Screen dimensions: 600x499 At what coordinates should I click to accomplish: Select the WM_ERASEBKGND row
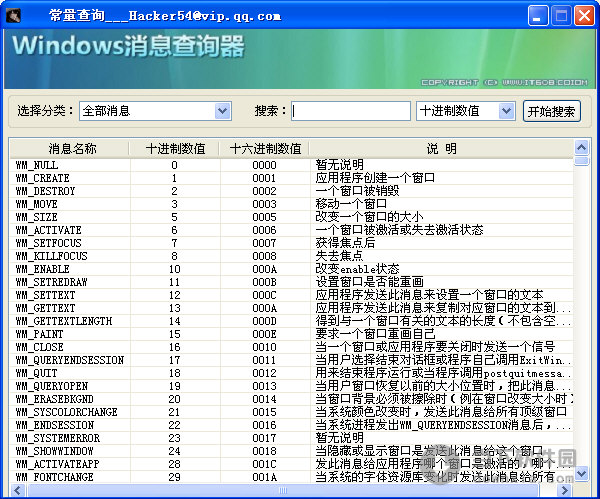292,399
